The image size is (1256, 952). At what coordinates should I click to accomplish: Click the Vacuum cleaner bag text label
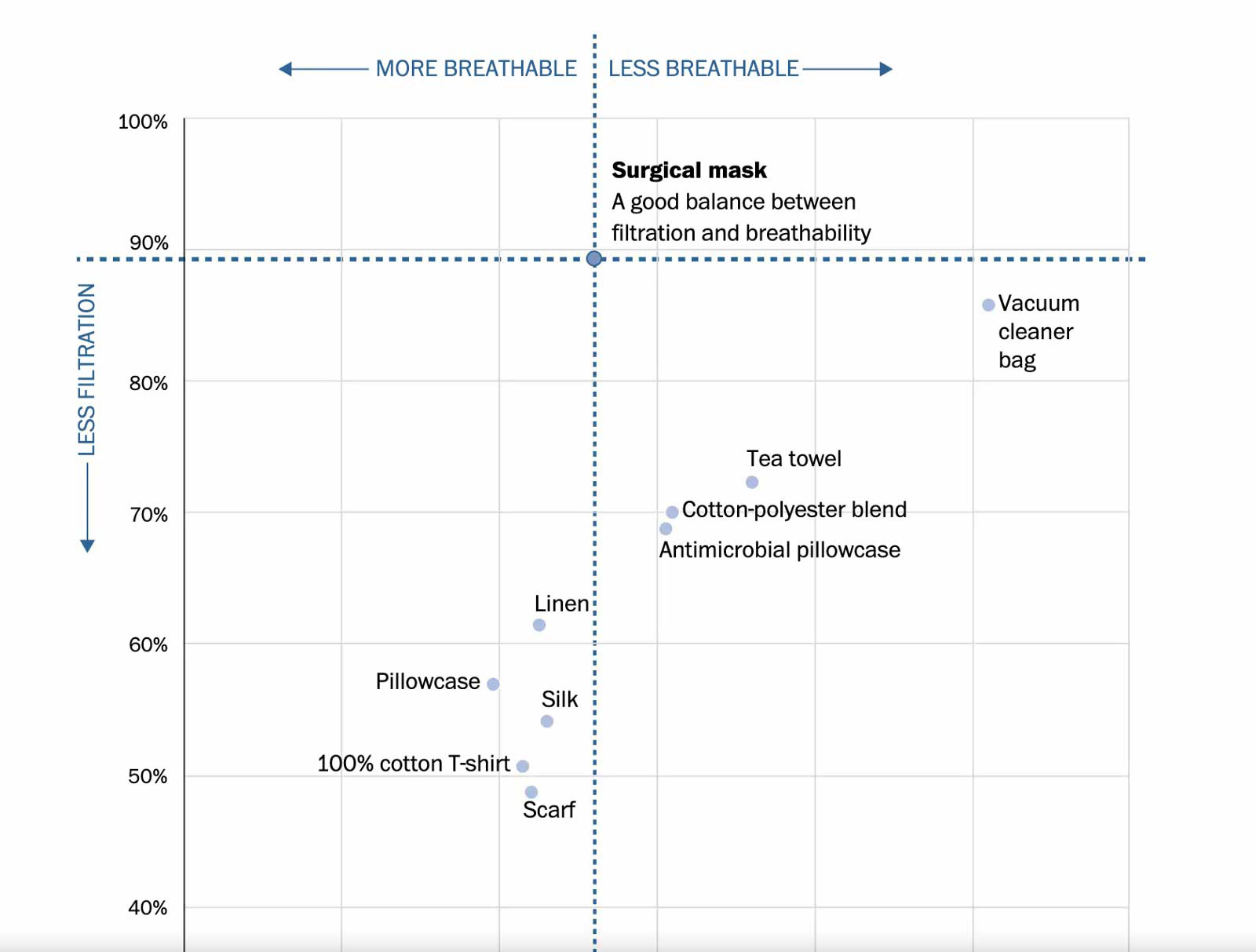click(x=1038, y=332)
